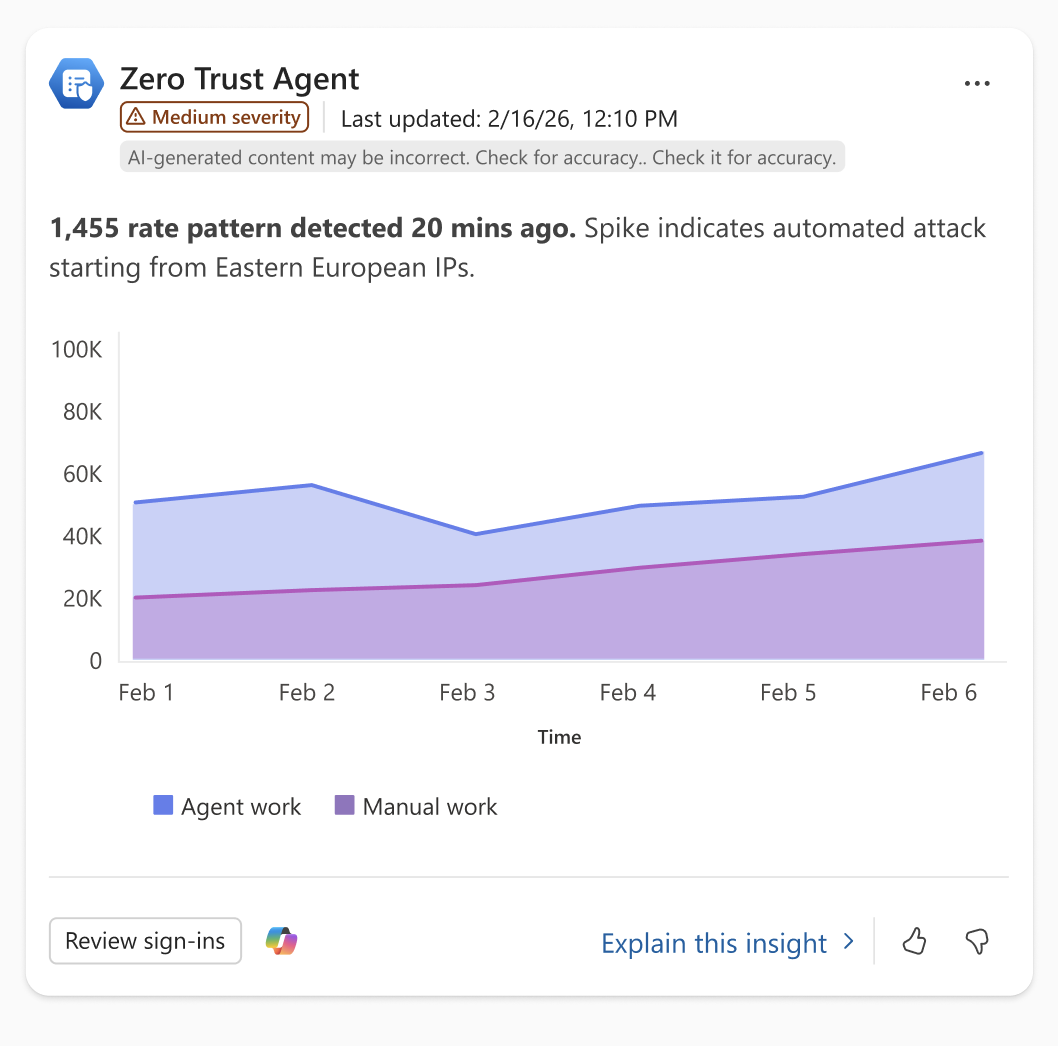The width and height of the screenshot is (1058, 1046).
Task: Click the Zero Trust Agent shield icon
Action: click(77, 84)
